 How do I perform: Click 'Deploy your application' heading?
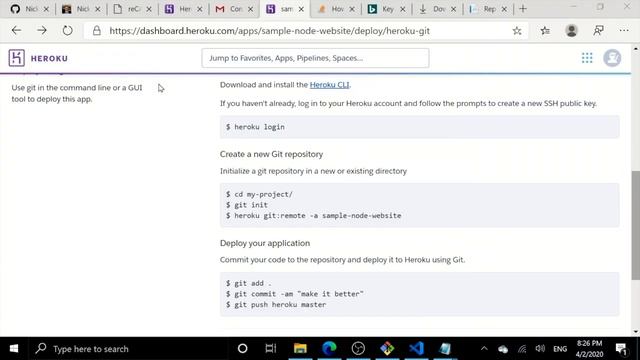click(265, 243)
